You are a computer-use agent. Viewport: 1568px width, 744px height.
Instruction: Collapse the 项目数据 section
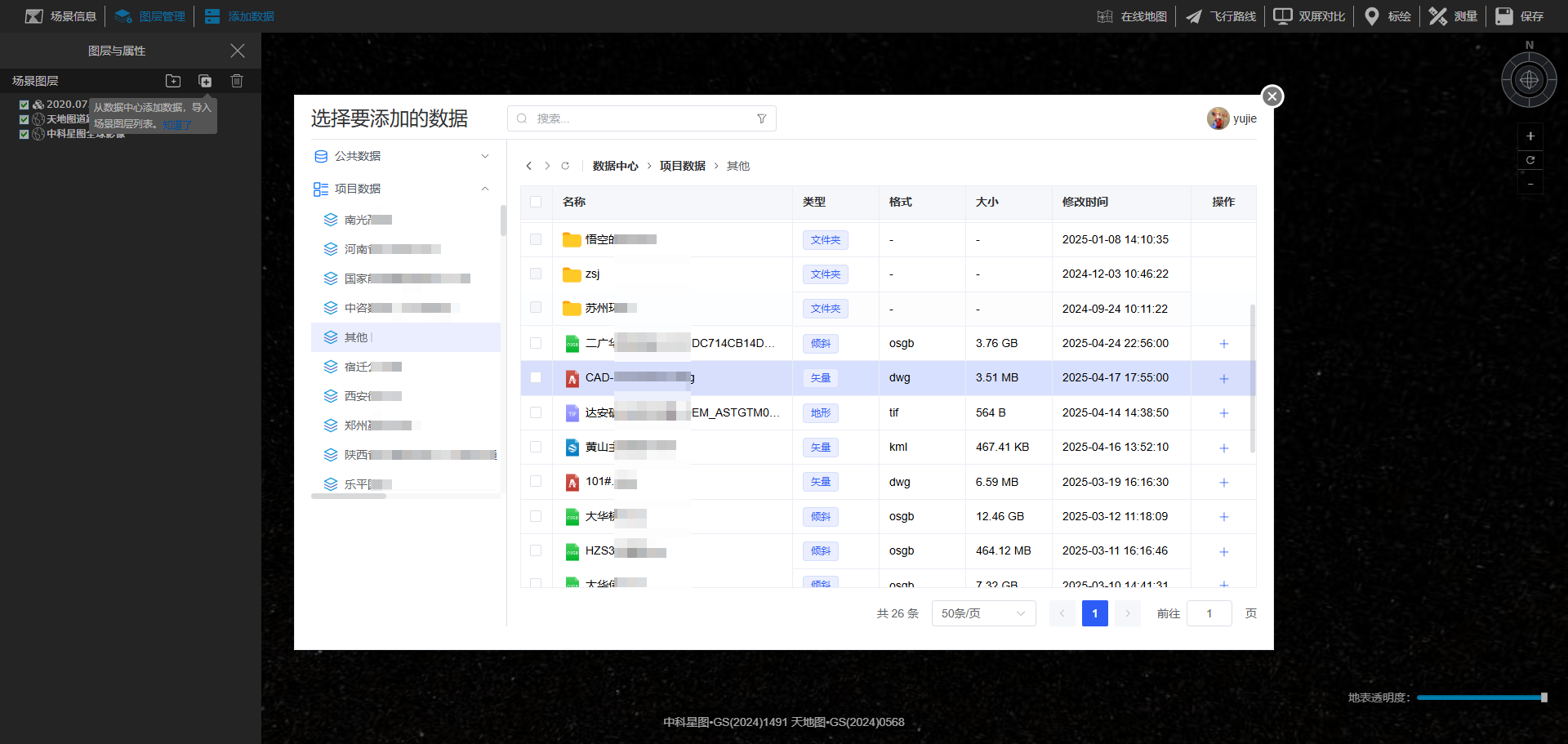tap(485, 189)
